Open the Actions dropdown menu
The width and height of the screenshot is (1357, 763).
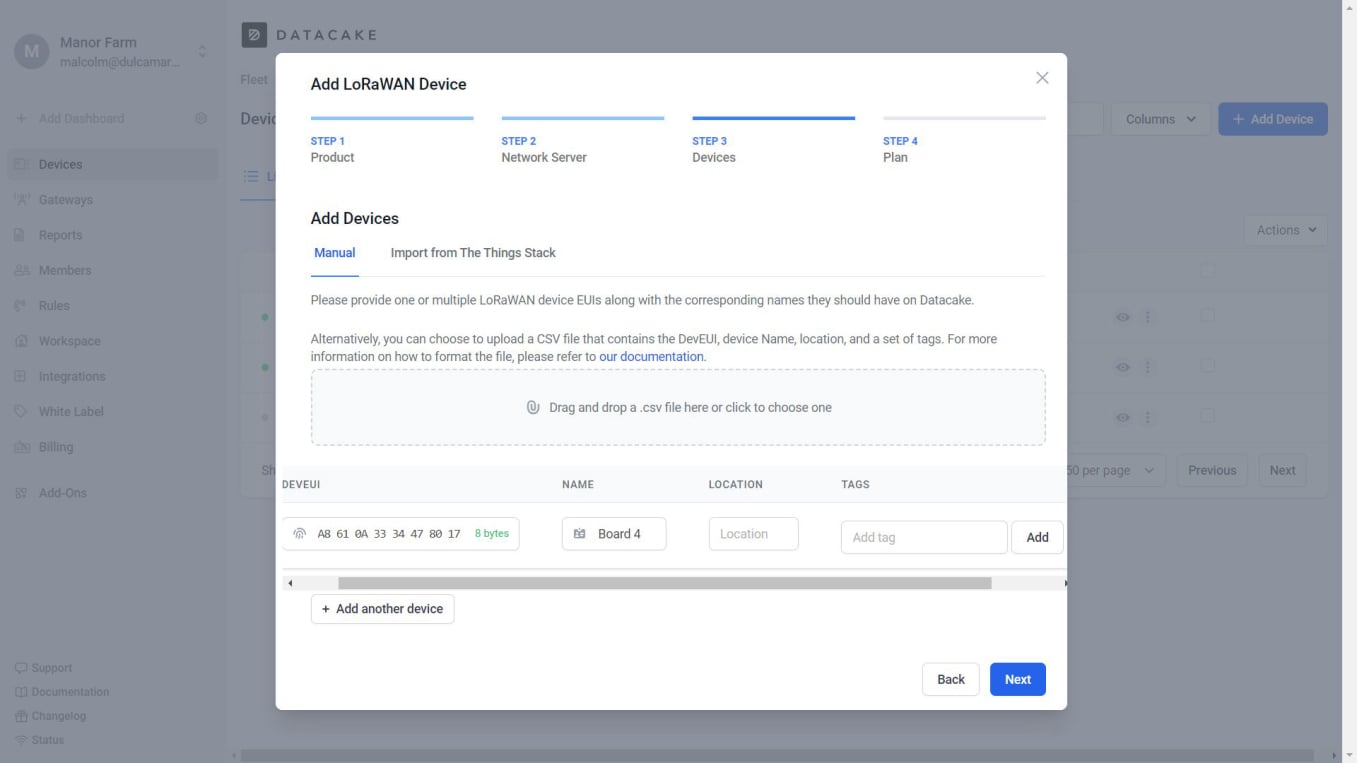pyautogui.click(x=1286, y=230)
